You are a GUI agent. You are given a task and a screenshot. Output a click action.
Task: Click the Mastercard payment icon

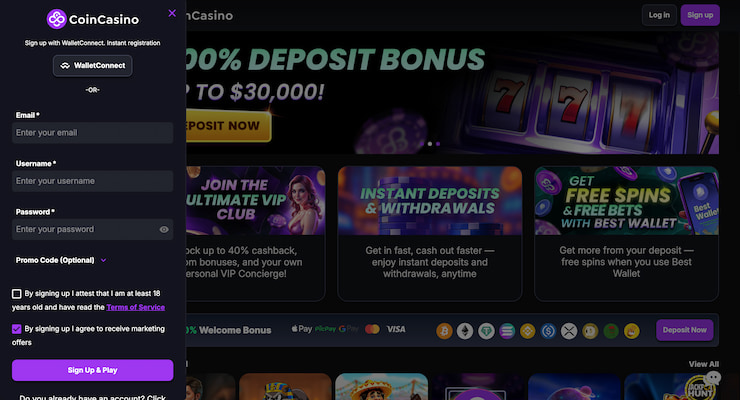click(372, 329)
